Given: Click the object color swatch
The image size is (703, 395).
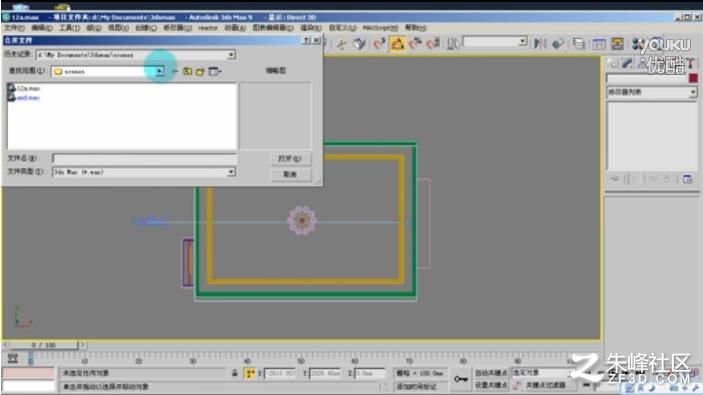Looking at the screenshot, I should tap(693, 78).
